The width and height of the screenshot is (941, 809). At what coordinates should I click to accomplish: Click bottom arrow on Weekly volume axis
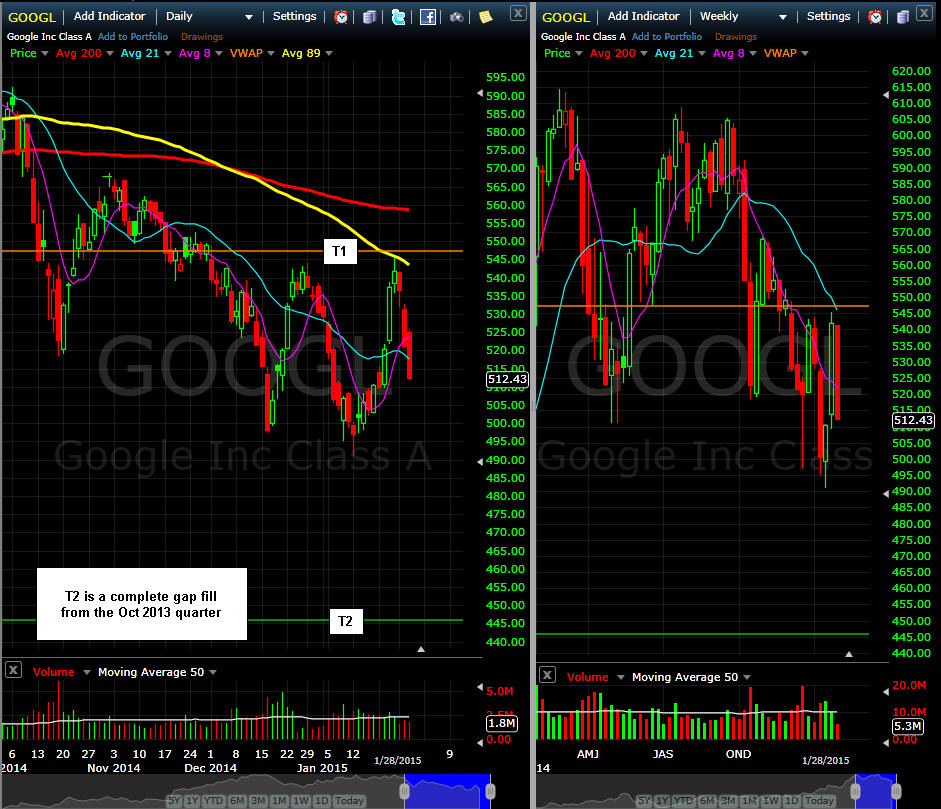pyautogui.click(x=886, y=743)
